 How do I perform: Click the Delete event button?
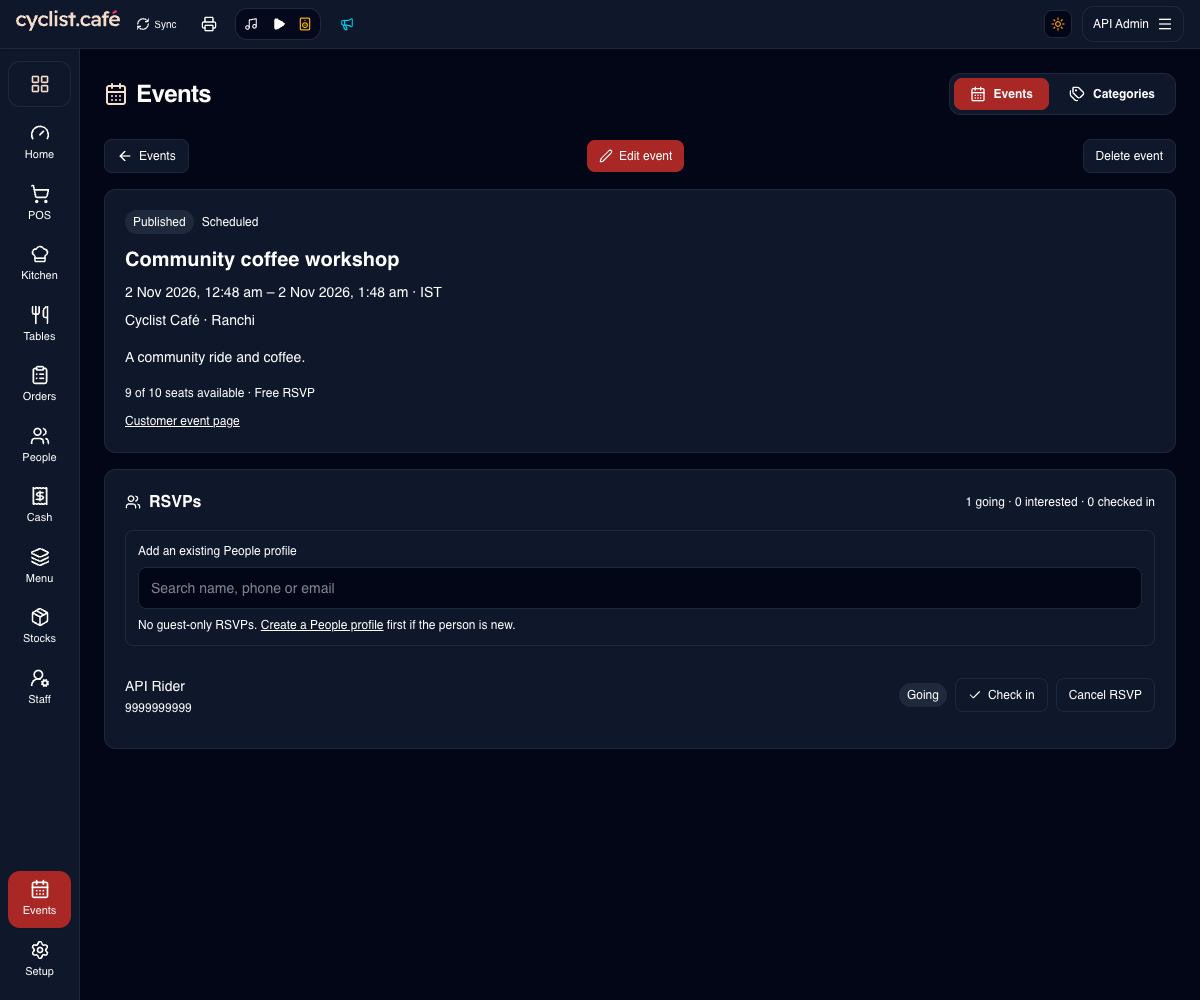(1129, 156)
